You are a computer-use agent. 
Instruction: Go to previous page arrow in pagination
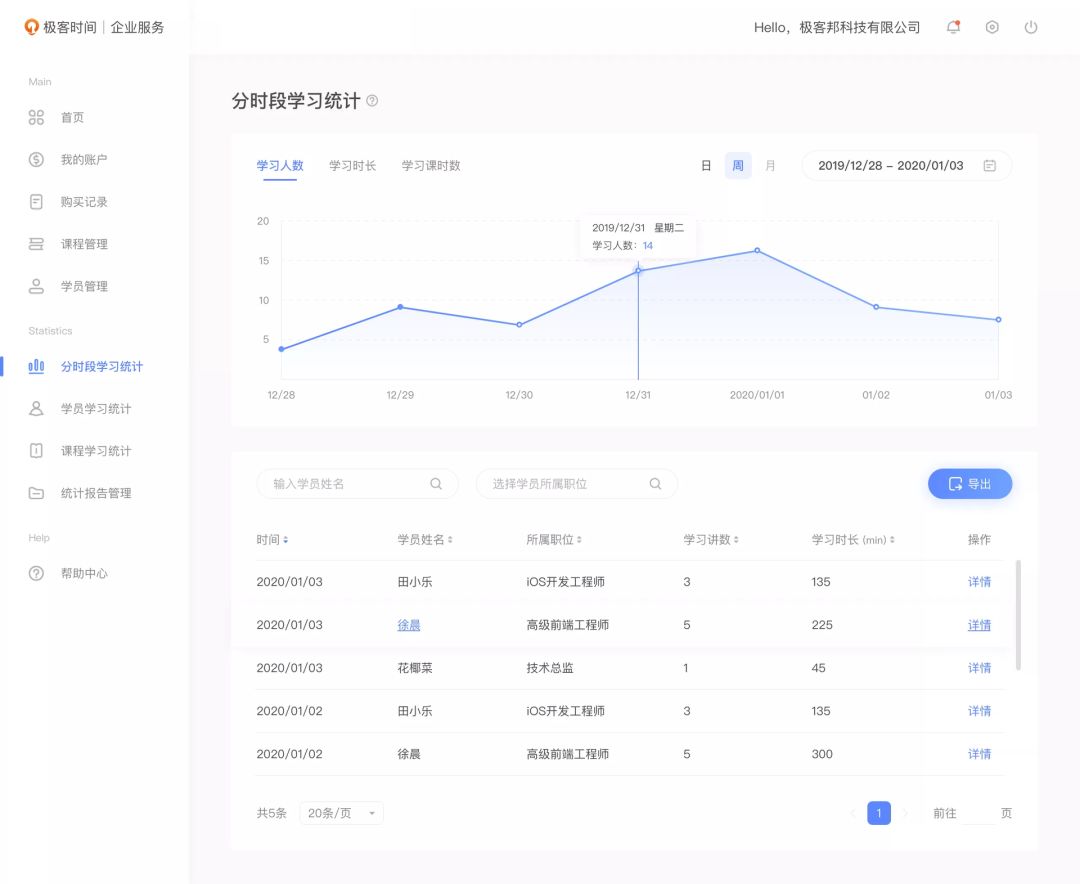coord(853,813)
